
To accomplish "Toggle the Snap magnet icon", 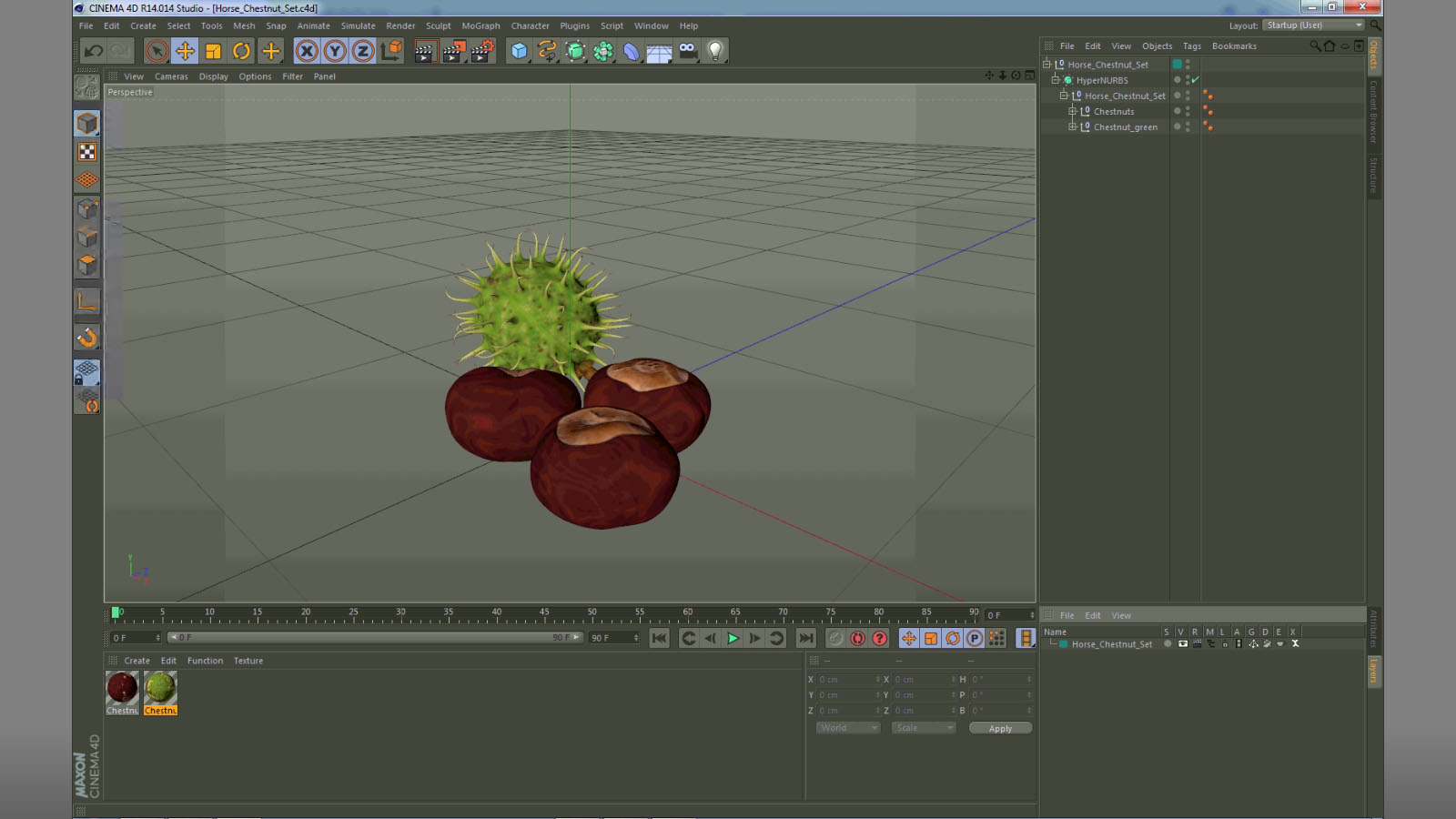I will [87, 338].
